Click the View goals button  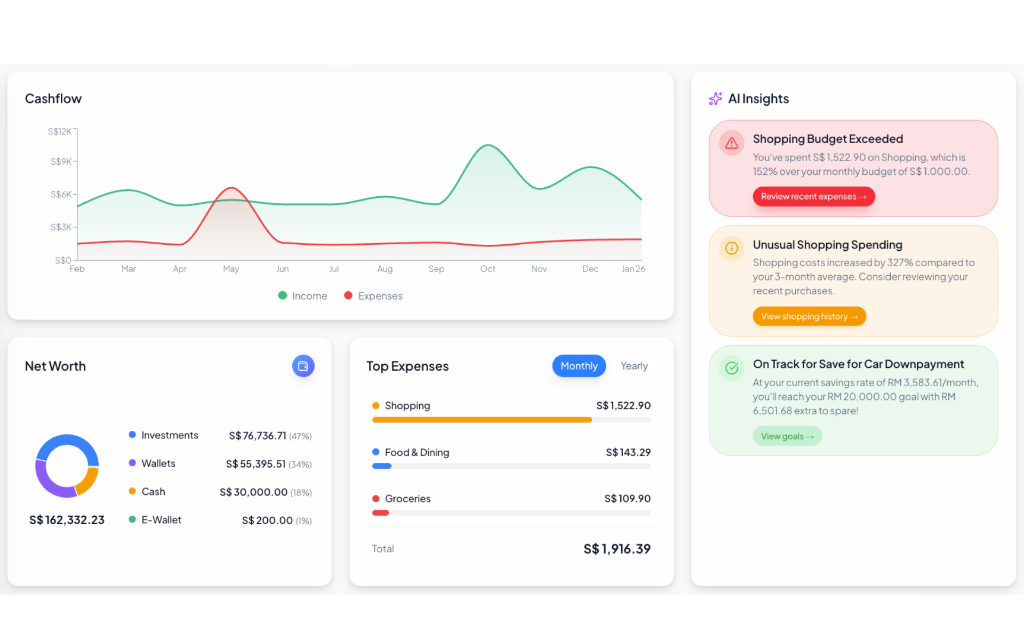pyautogui.click(x=787, y=436)
